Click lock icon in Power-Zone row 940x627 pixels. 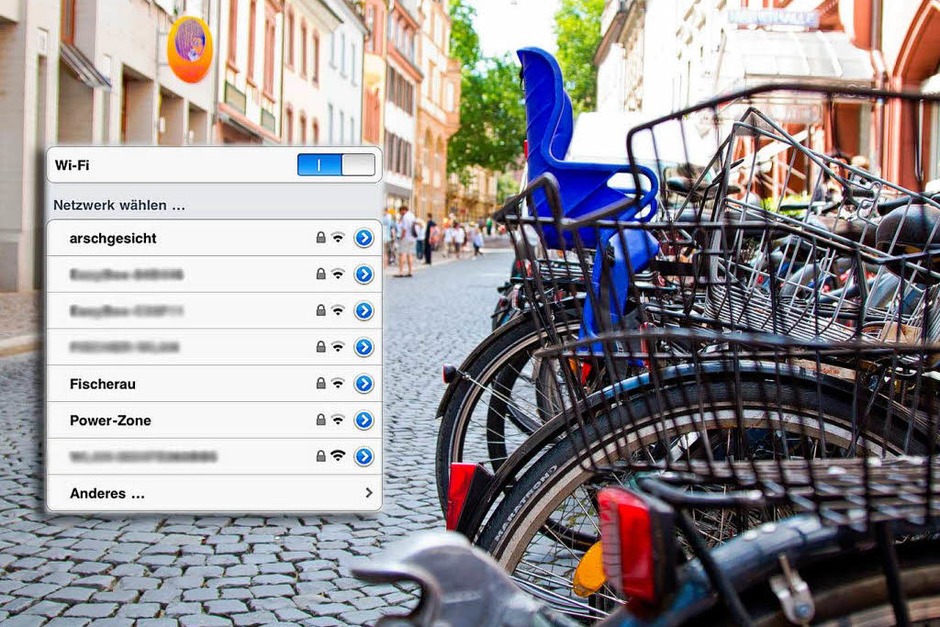[321, 420]
